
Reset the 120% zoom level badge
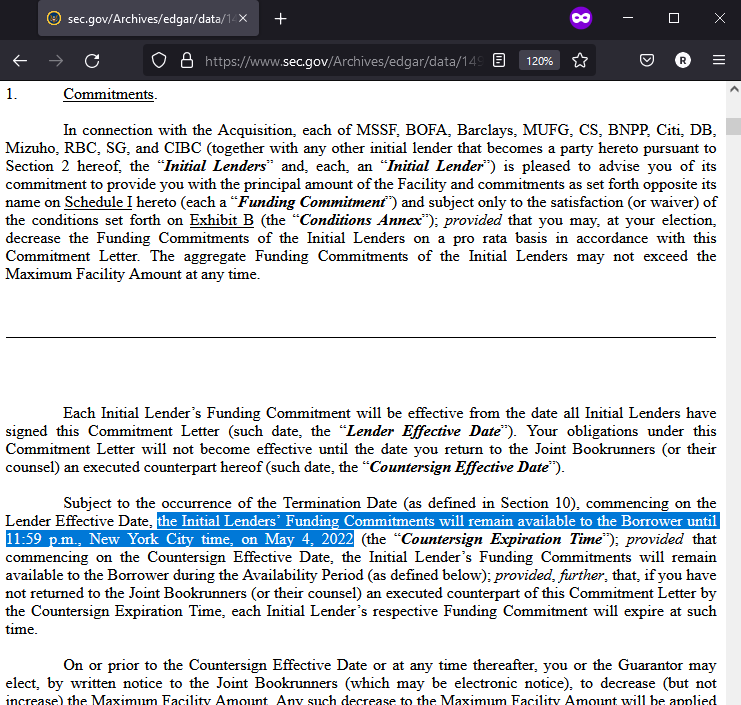tap(539, 60)
